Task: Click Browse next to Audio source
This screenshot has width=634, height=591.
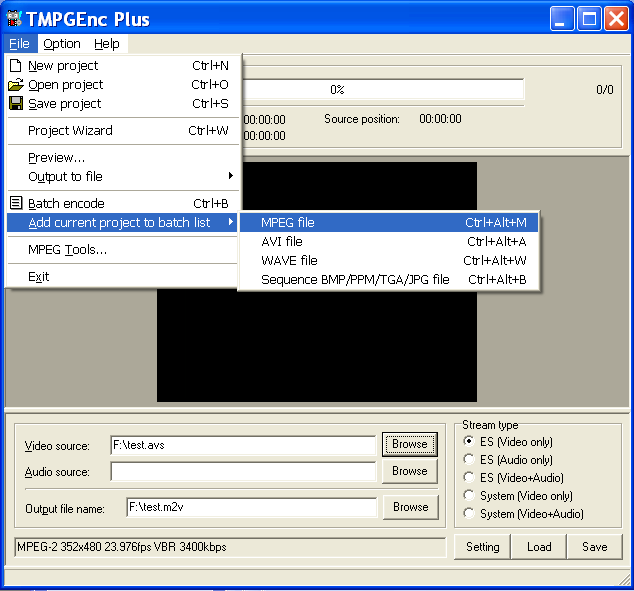Action: click(410, 471)
